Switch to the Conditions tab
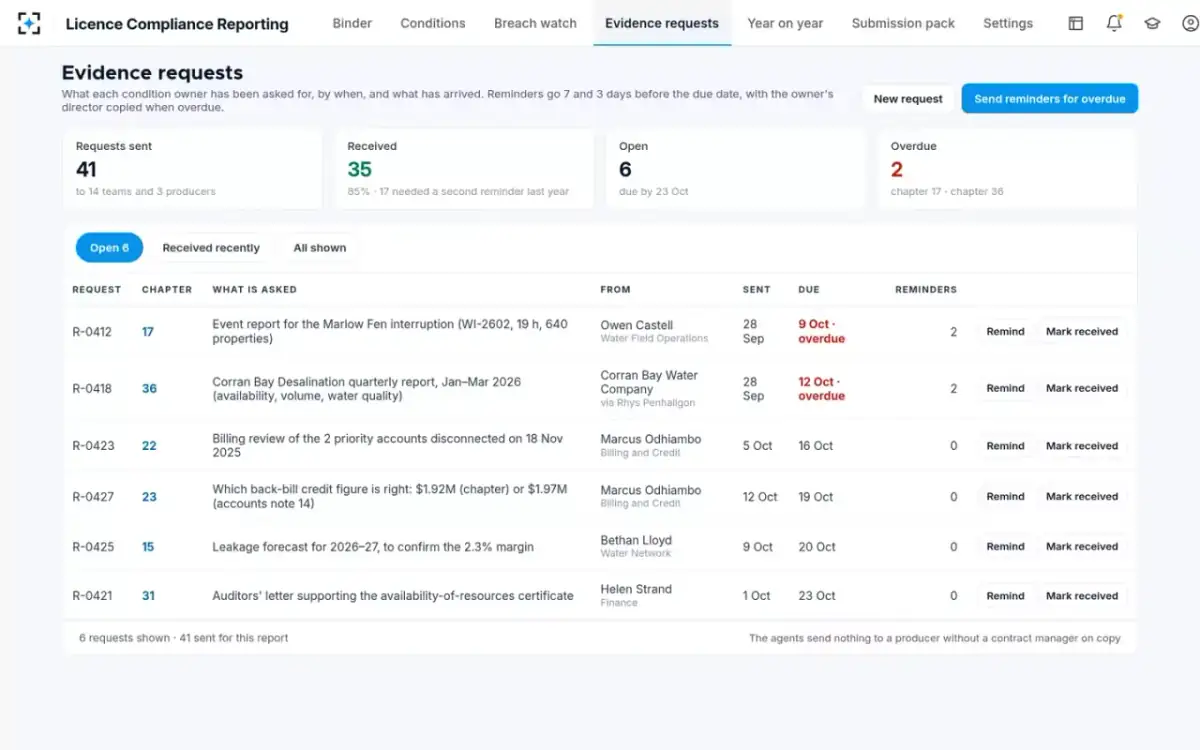The height and width of the screenshot is (750, 1200). click(433, 23)
